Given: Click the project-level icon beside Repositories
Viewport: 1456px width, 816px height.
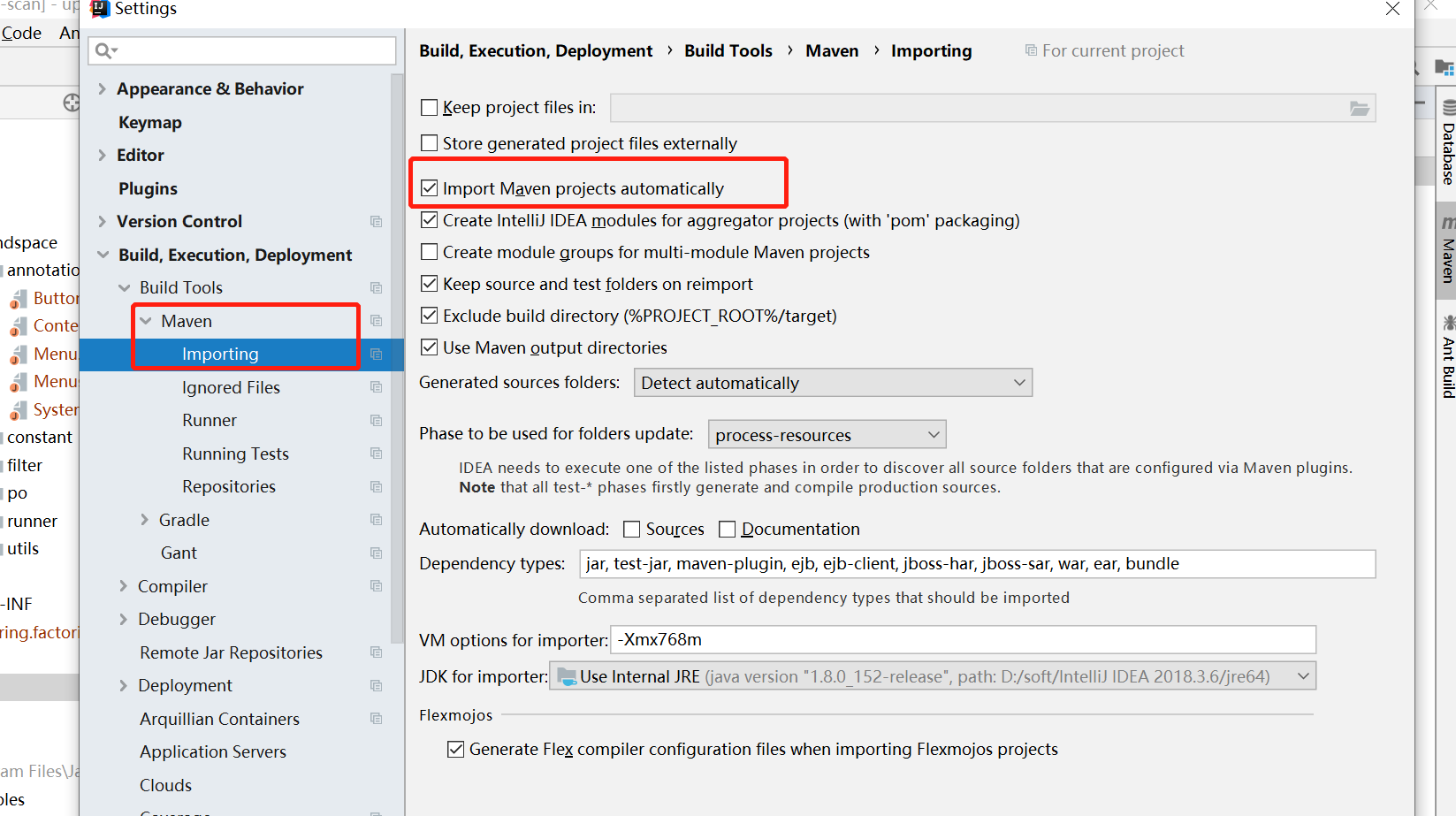Looking at the screenshot, I should click(376, 486).
